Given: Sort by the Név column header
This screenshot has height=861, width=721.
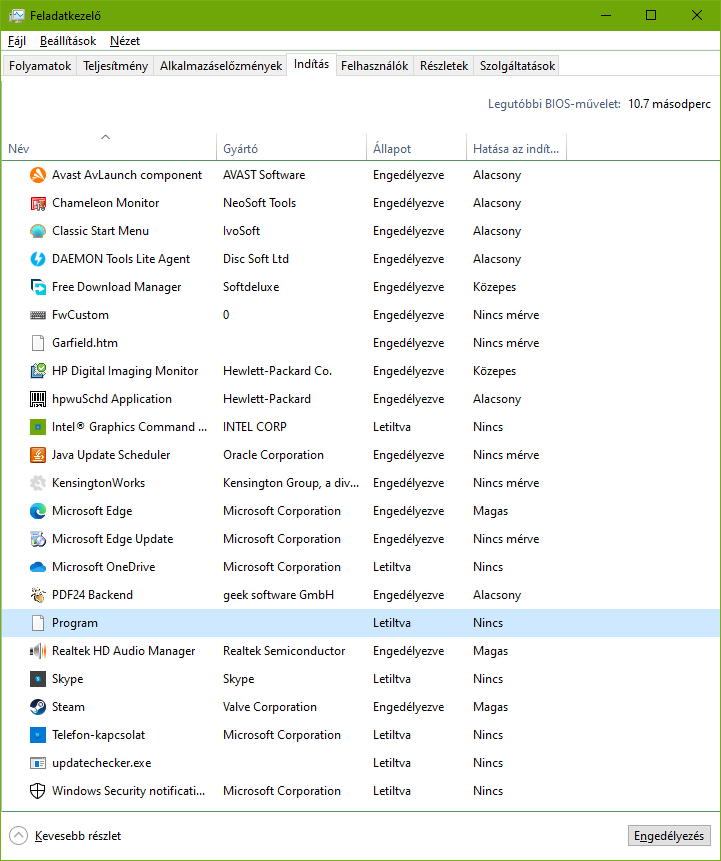Looking at the screenshot, I should [x=109, y=147].
